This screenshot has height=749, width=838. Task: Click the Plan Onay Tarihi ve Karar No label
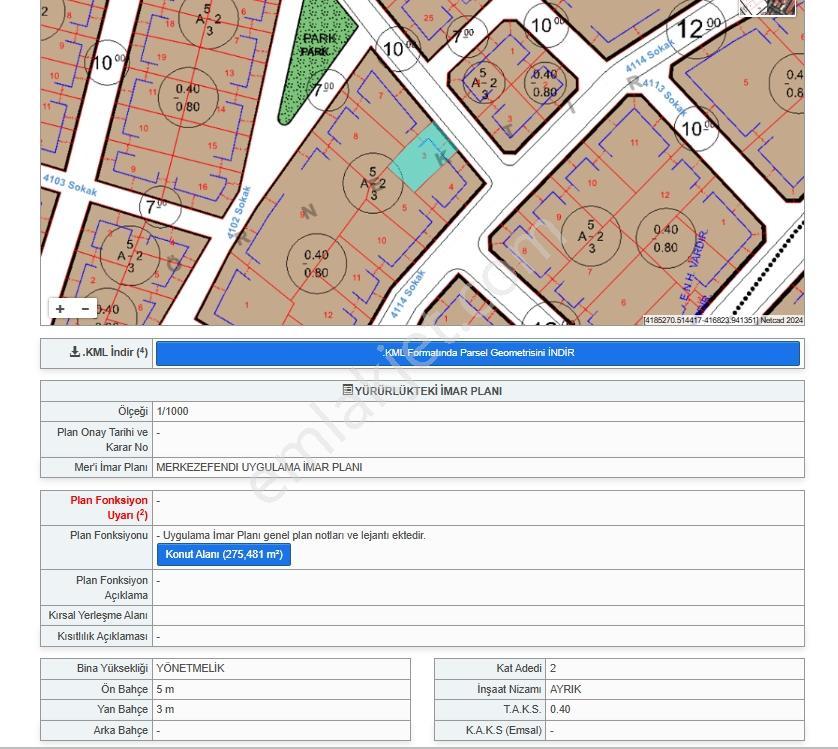(x=103, y=439)
